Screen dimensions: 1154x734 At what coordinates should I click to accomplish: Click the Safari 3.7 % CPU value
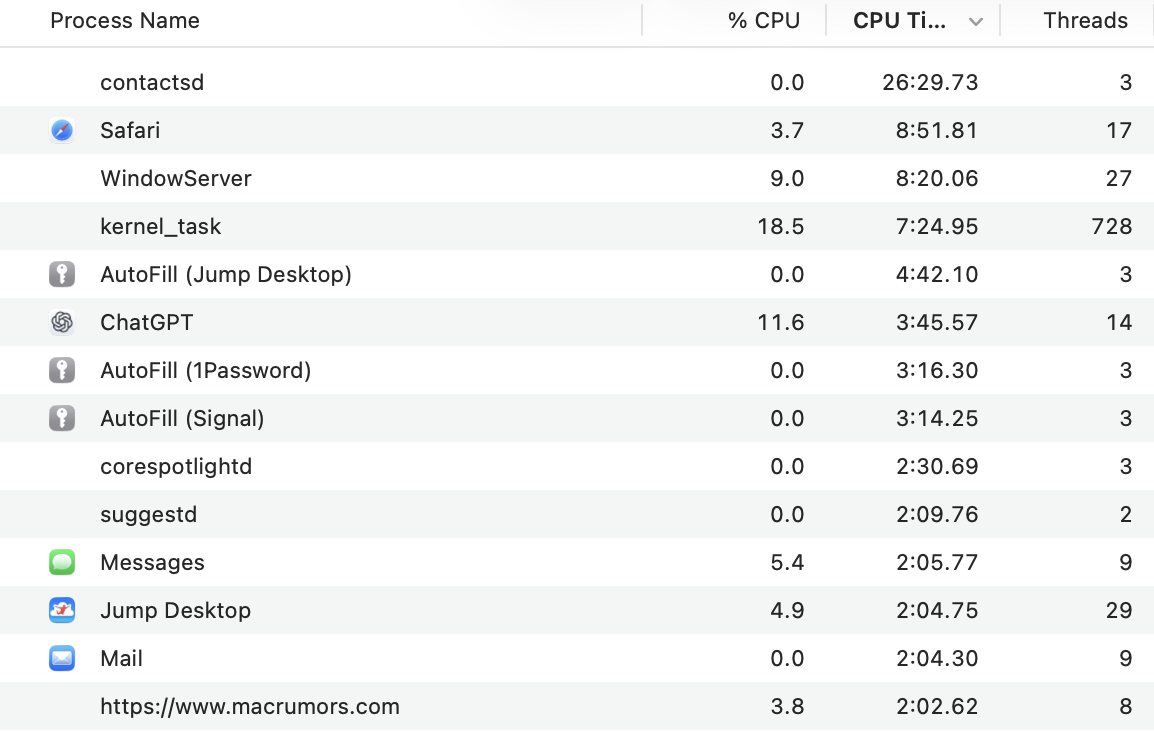[x=787, y=130]
